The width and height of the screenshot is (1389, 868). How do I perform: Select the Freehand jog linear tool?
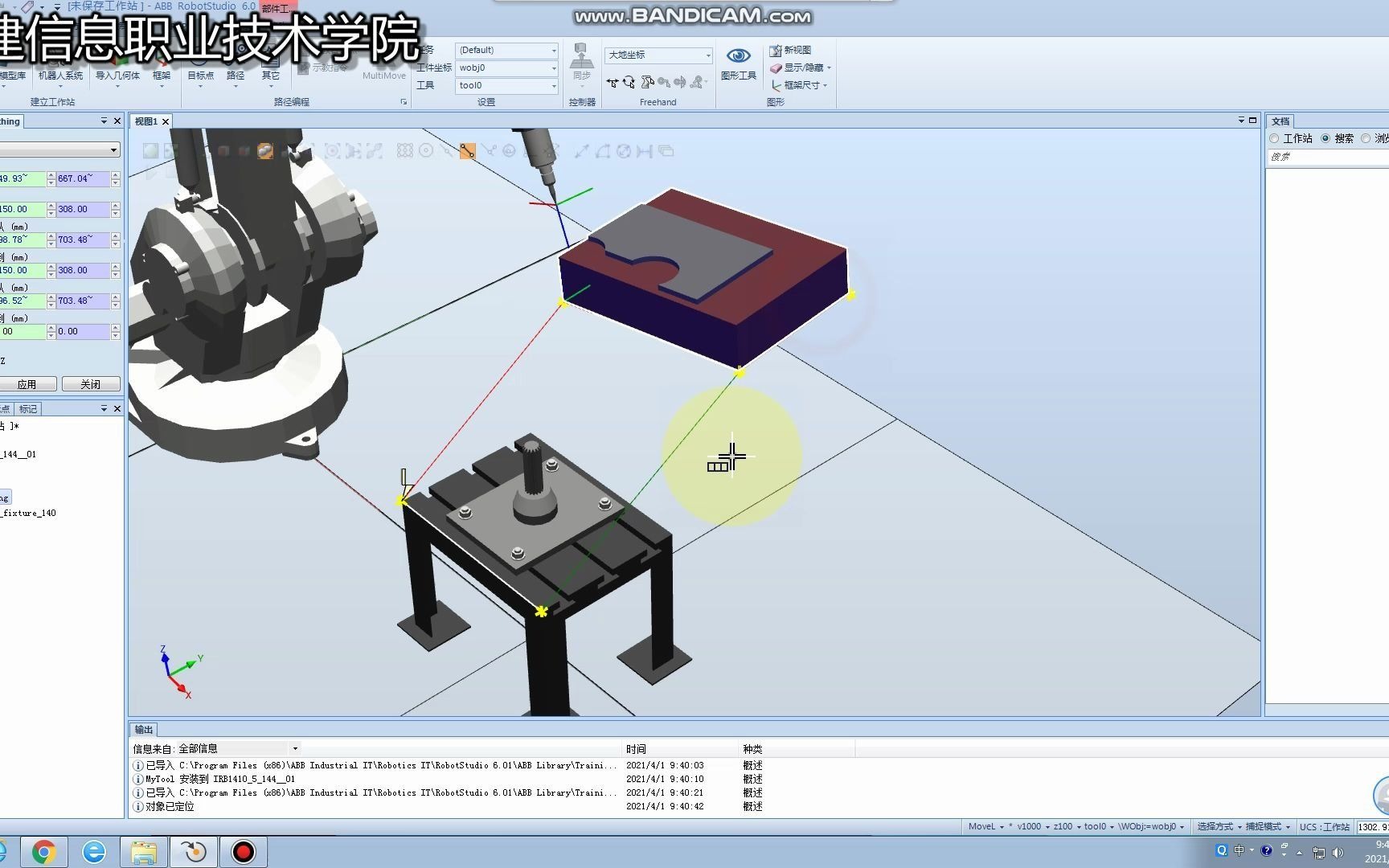663,82
